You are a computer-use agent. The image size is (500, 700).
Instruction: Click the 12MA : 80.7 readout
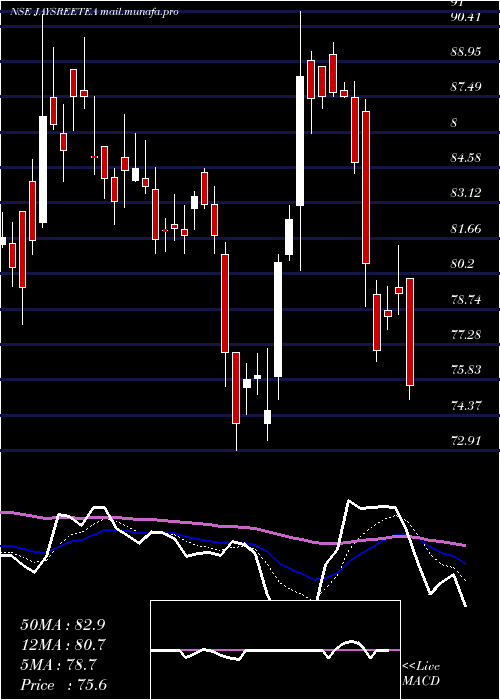63,645
